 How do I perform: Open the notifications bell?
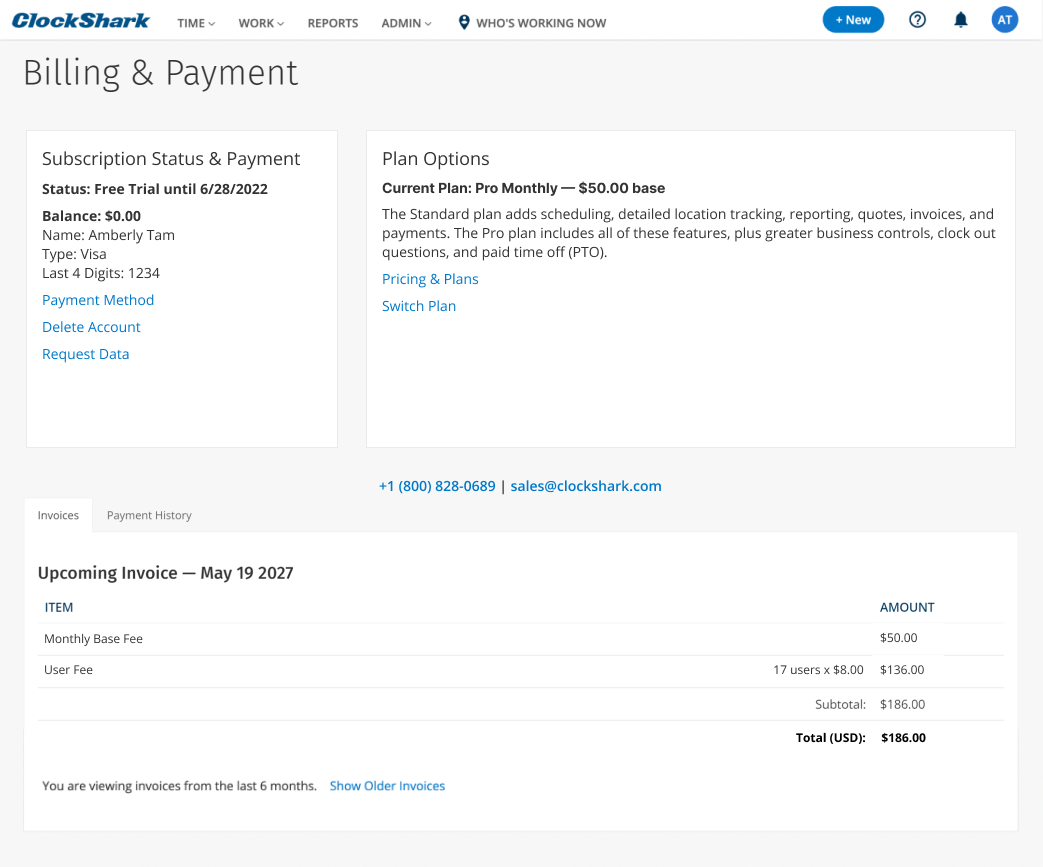pos(961,20)
